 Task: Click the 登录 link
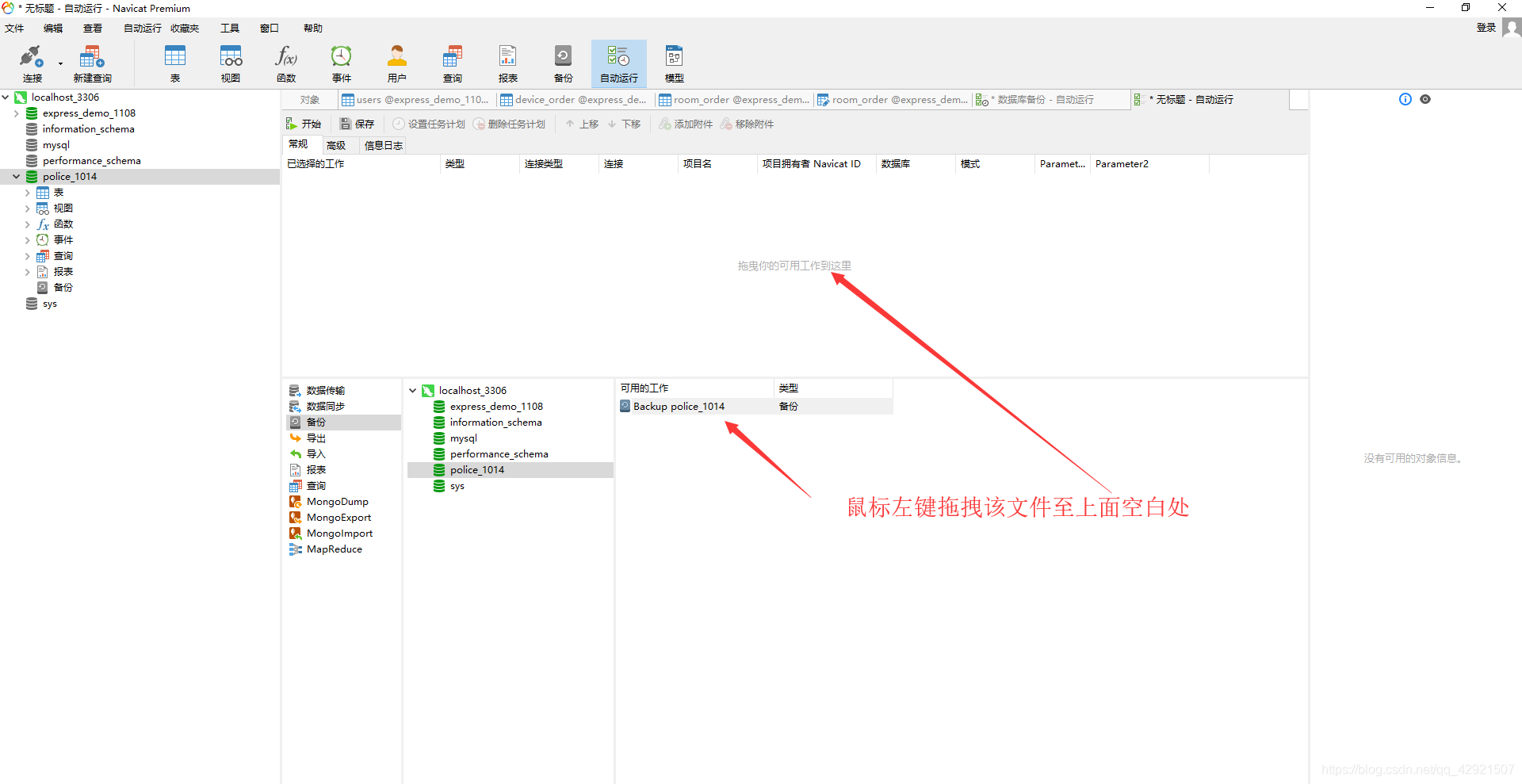[x=1486, y=28]
